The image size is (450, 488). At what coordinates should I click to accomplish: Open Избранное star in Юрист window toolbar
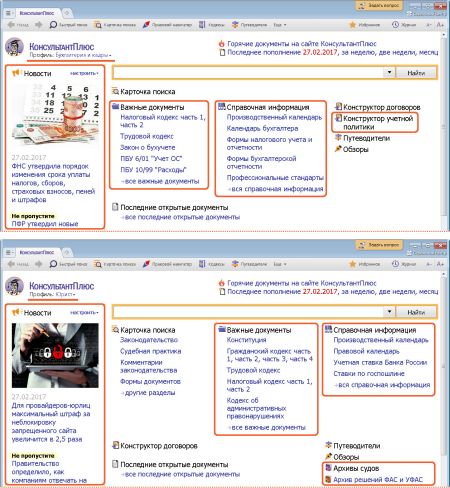click(352, 264)
